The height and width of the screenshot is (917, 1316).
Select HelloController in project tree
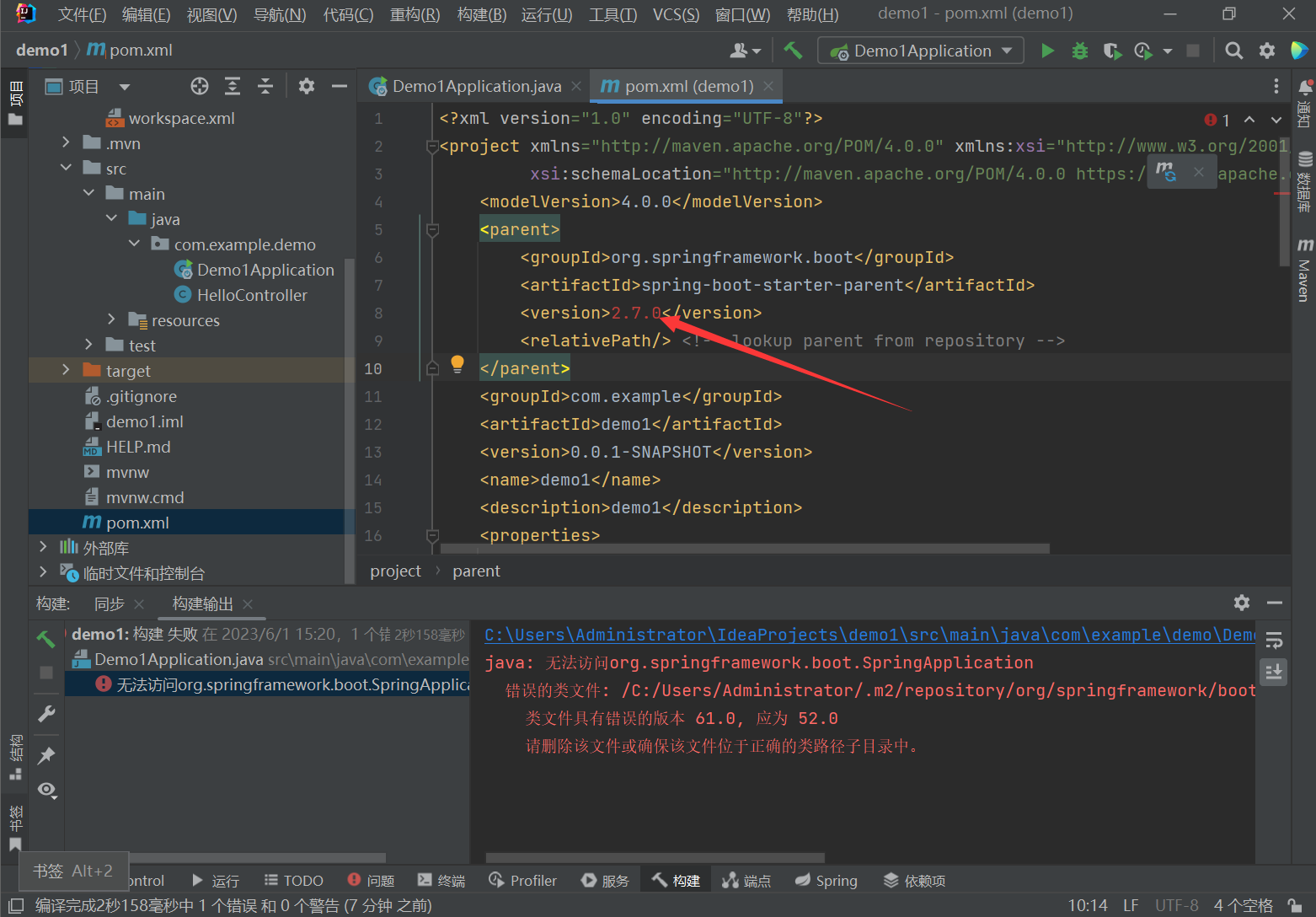(x=251, y=295)
